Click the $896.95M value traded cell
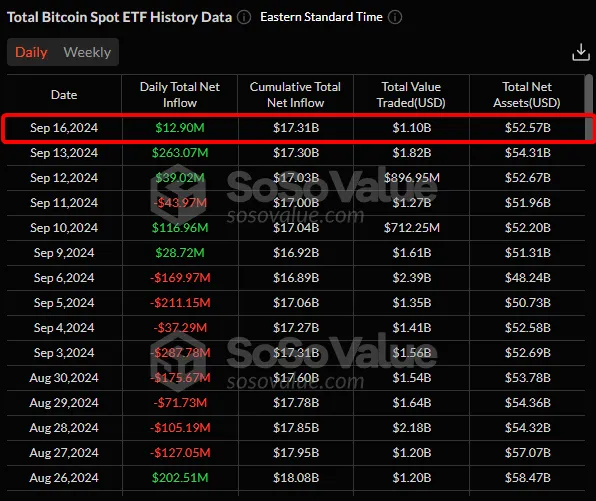 point(412,178)
